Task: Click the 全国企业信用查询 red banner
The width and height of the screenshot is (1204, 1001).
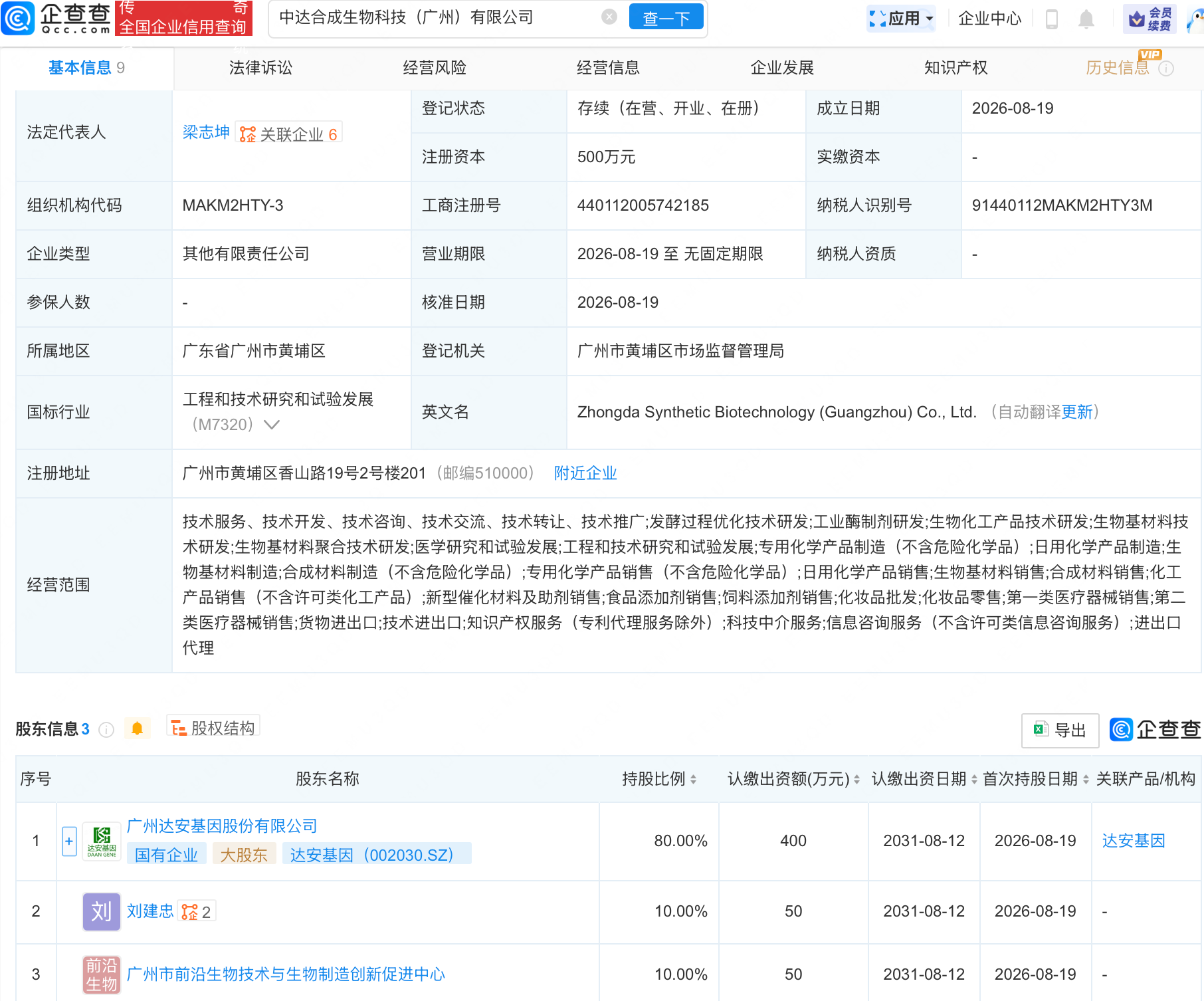Action: [183, 18]
